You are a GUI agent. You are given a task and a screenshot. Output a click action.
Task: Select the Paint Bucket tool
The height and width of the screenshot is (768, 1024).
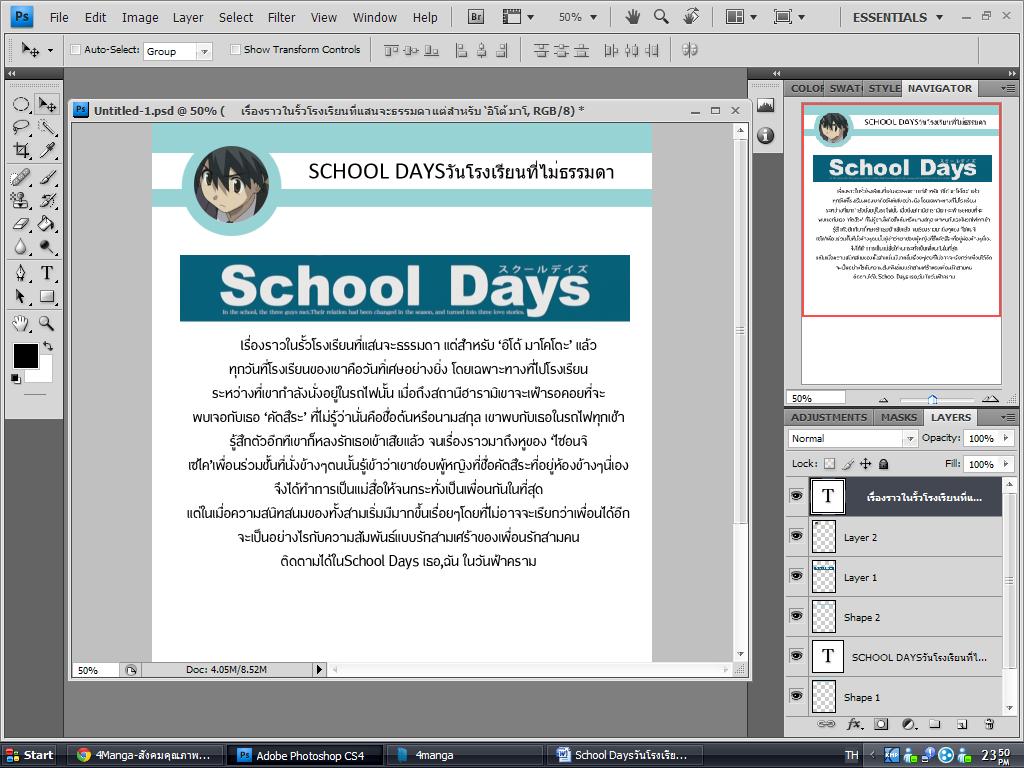(47, 224)
